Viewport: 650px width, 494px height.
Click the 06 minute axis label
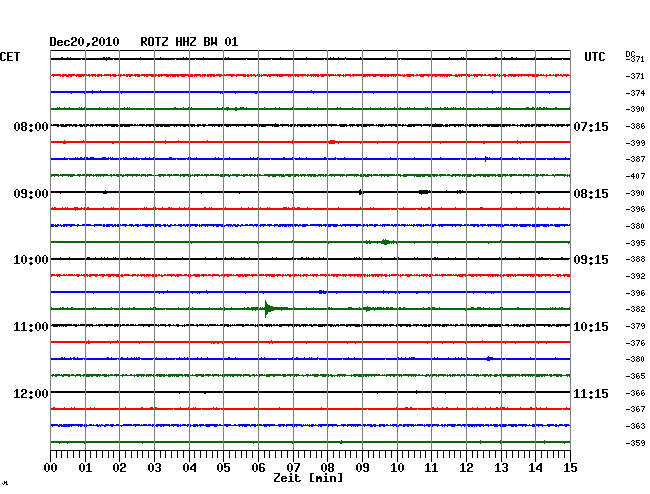[x=258, y=468]
